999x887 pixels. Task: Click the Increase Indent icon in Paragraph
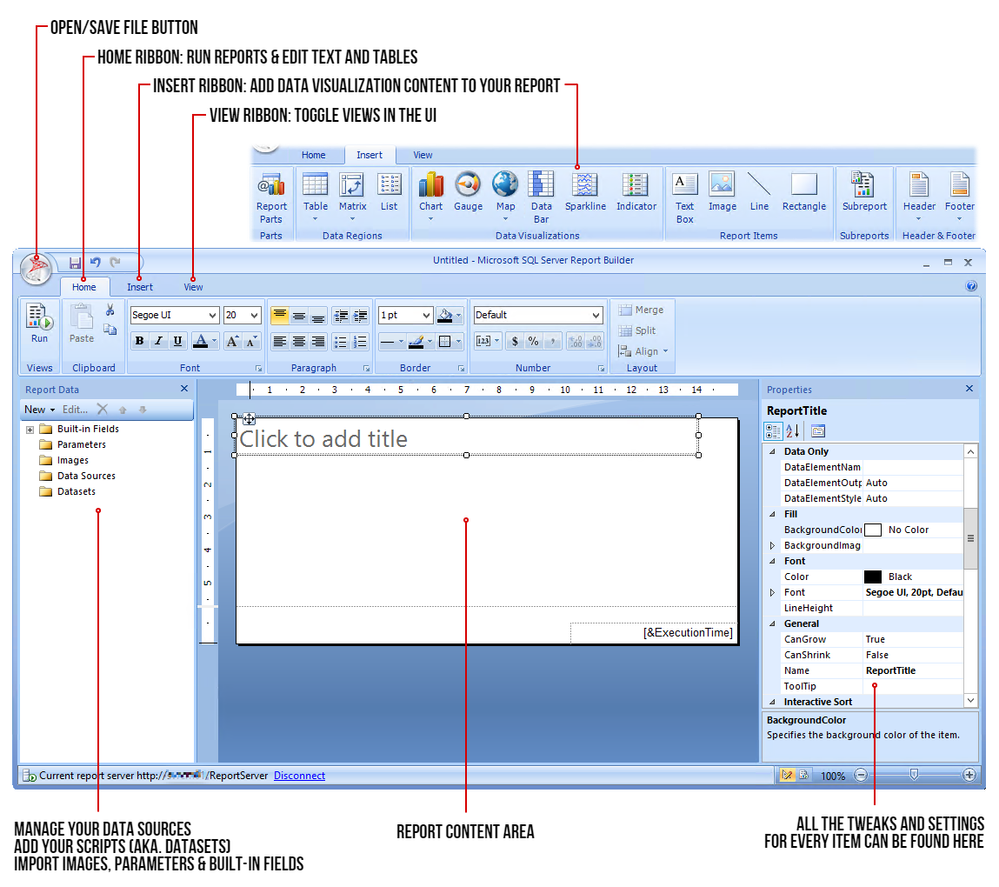(x=361, y=315)
